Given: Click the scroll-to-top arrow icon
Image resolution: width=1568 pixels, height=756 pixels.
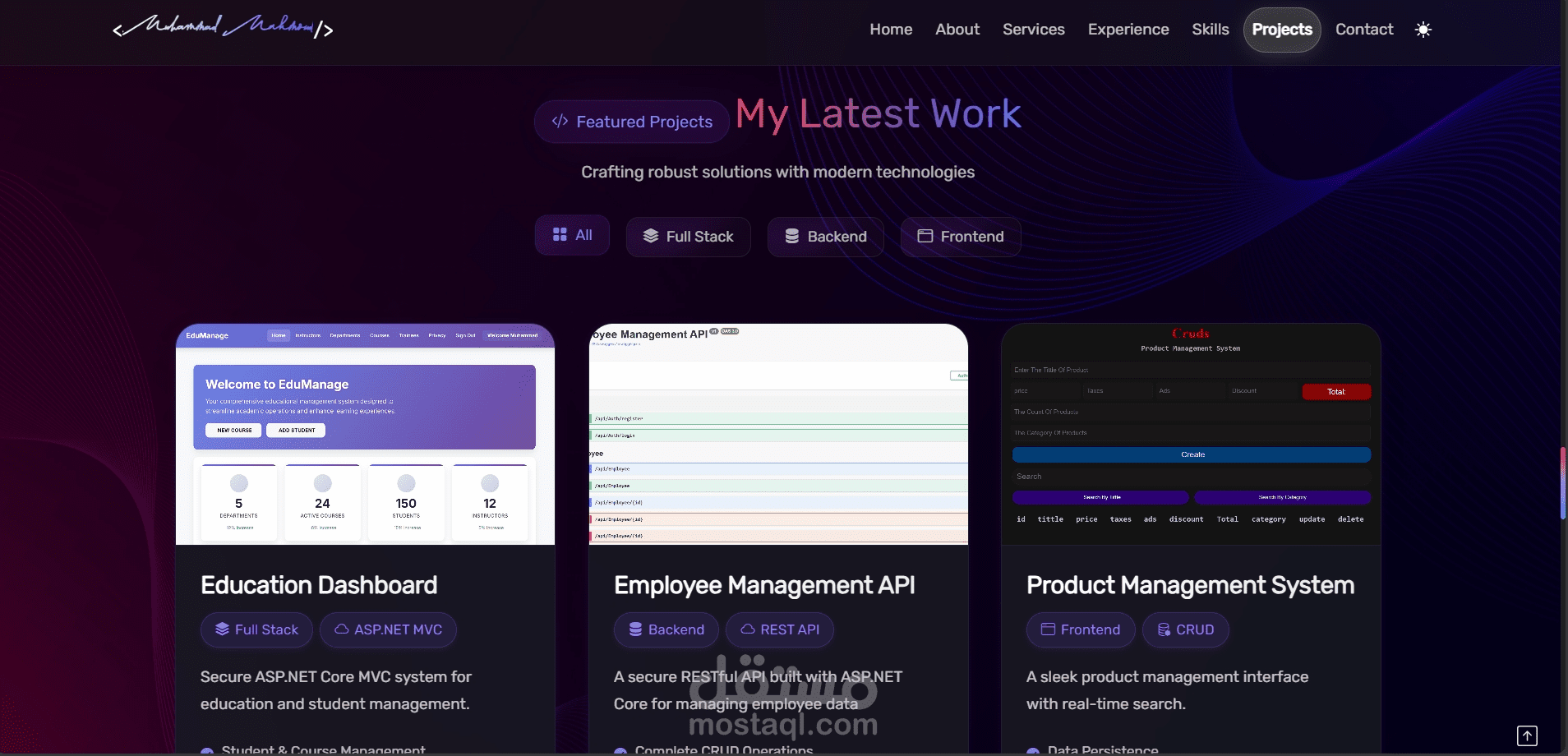Looking at the screenshot, I should pyautogui.click(x=1527, y=735).
